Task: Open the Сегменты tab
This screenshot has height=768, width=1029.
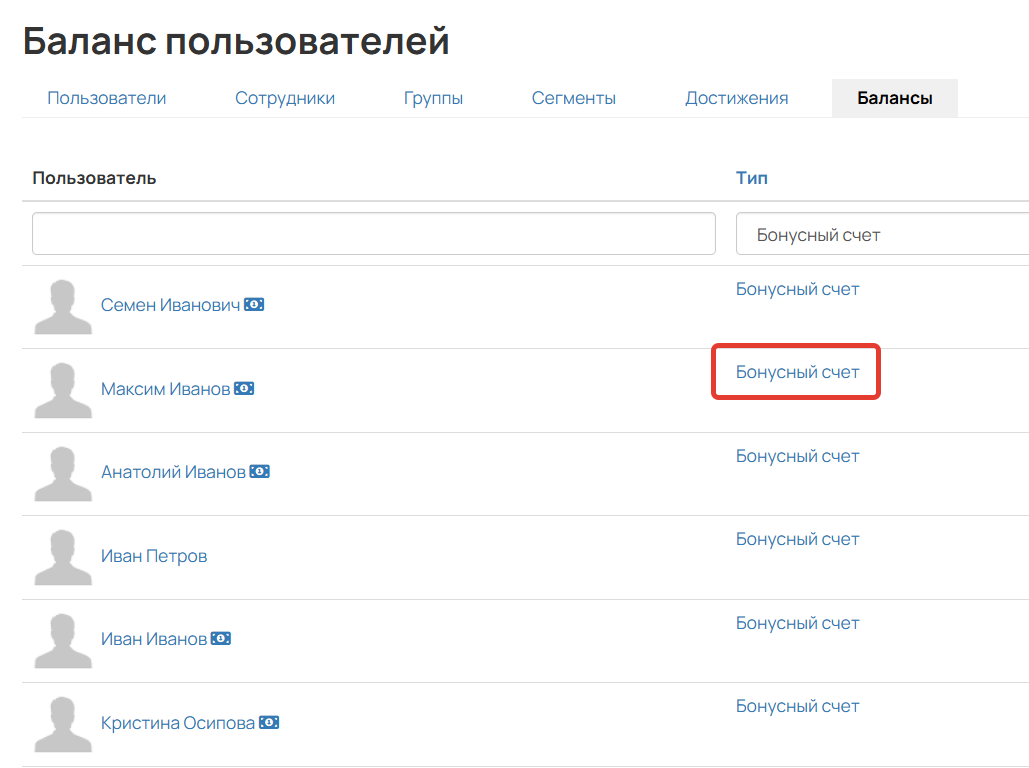Action: (573, 97)
